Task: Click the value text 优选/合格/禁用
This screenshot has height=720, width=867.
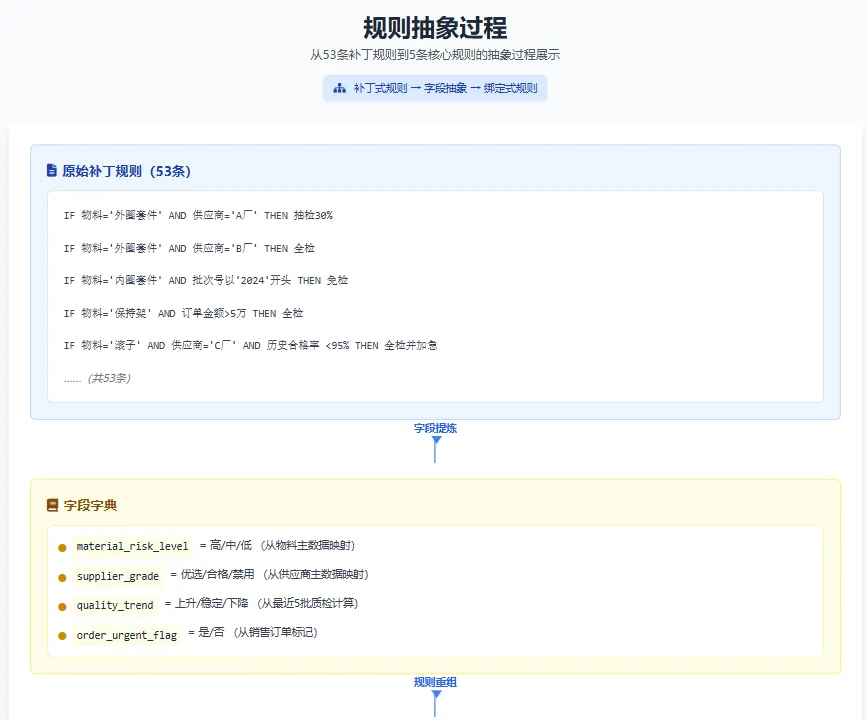Action: coord(217,575)
